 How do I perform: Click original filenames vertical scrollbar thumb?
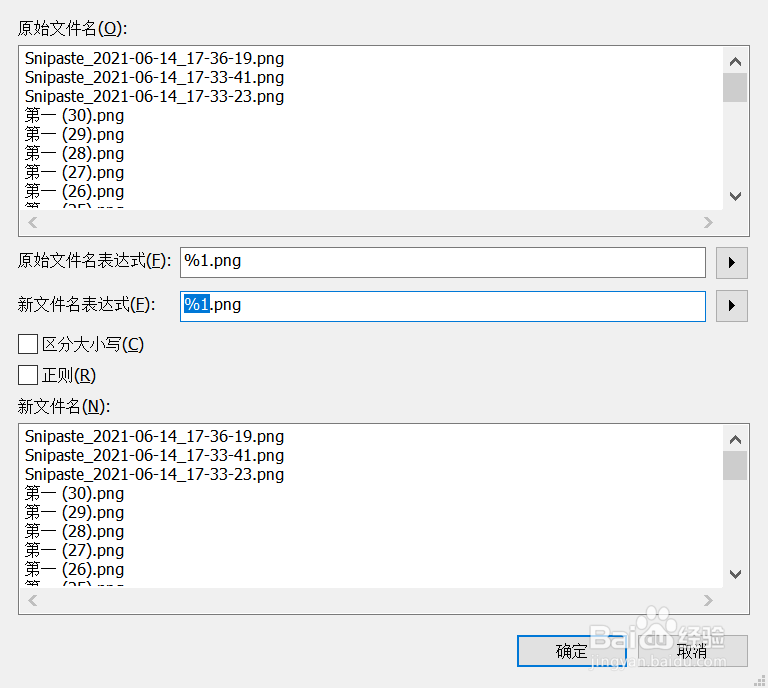(735, 88)
